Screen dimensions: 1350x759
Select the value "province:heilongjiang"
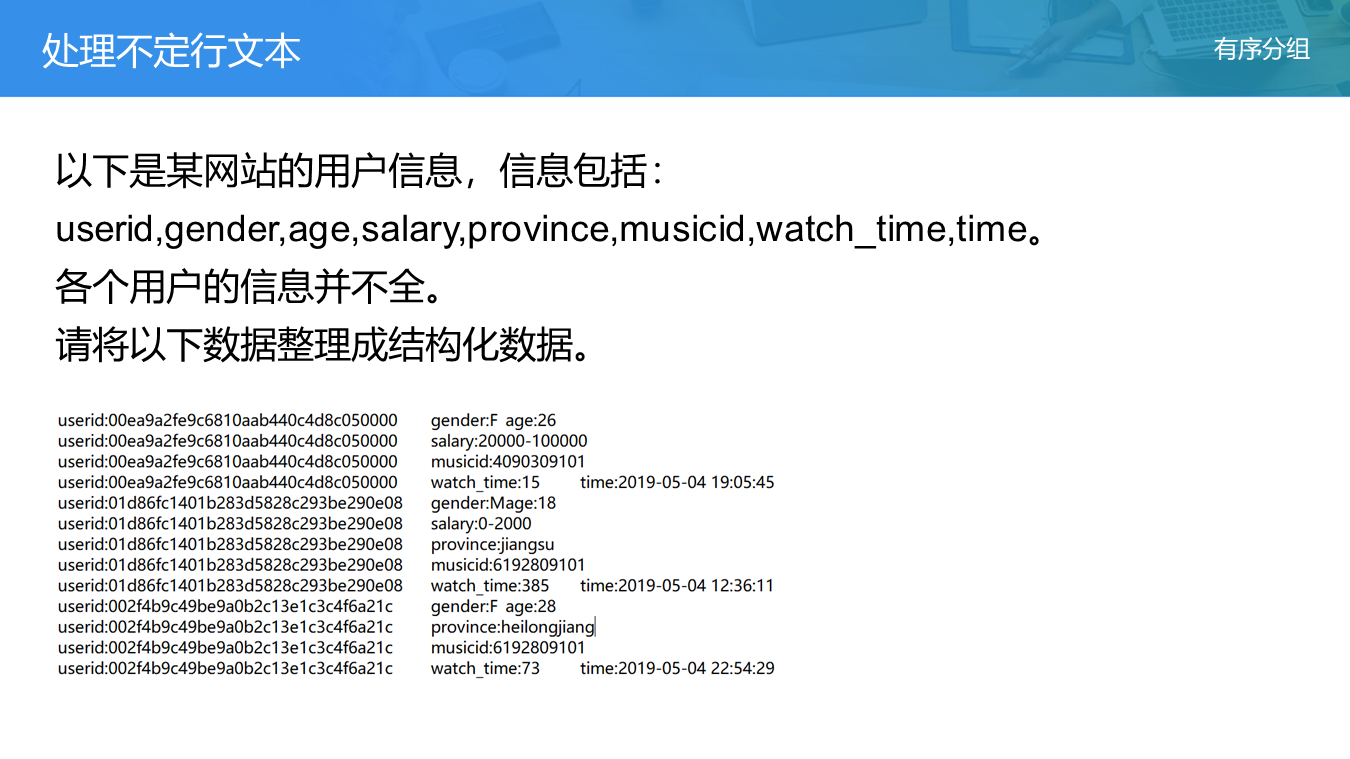pos(513,627)
